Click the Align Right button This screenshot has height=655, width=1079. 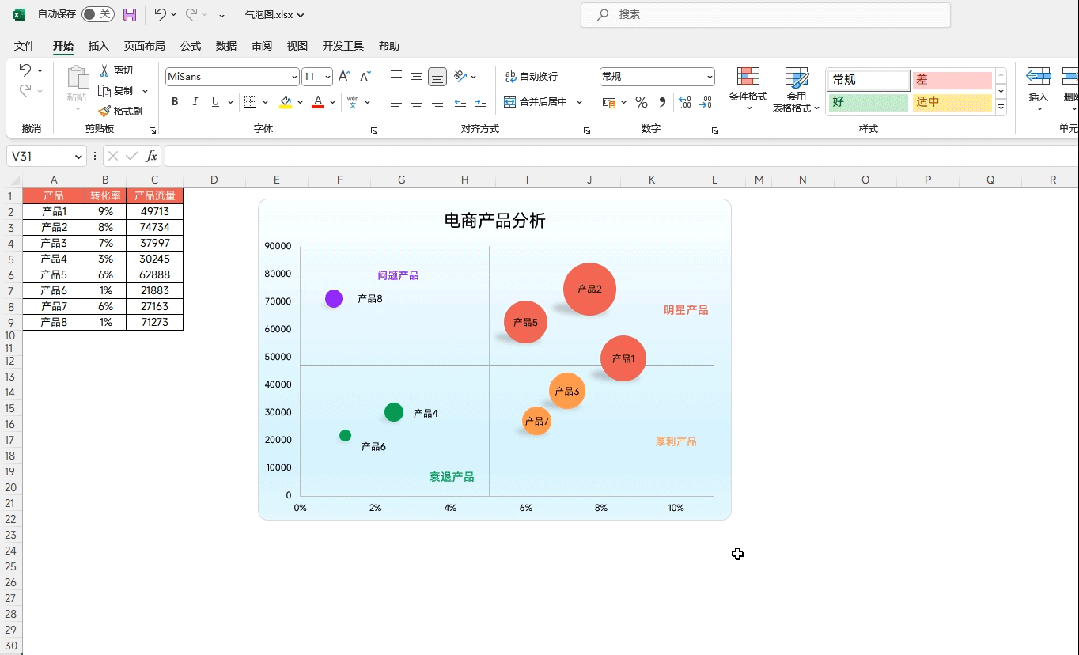(437, 104)
